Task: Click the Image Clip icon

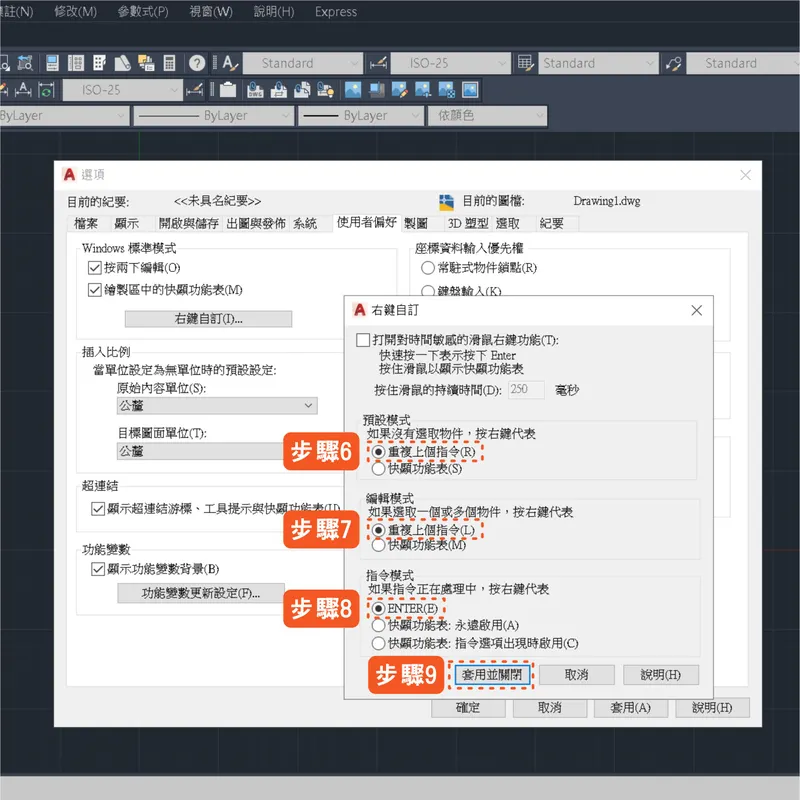Action: click(377, 90)
